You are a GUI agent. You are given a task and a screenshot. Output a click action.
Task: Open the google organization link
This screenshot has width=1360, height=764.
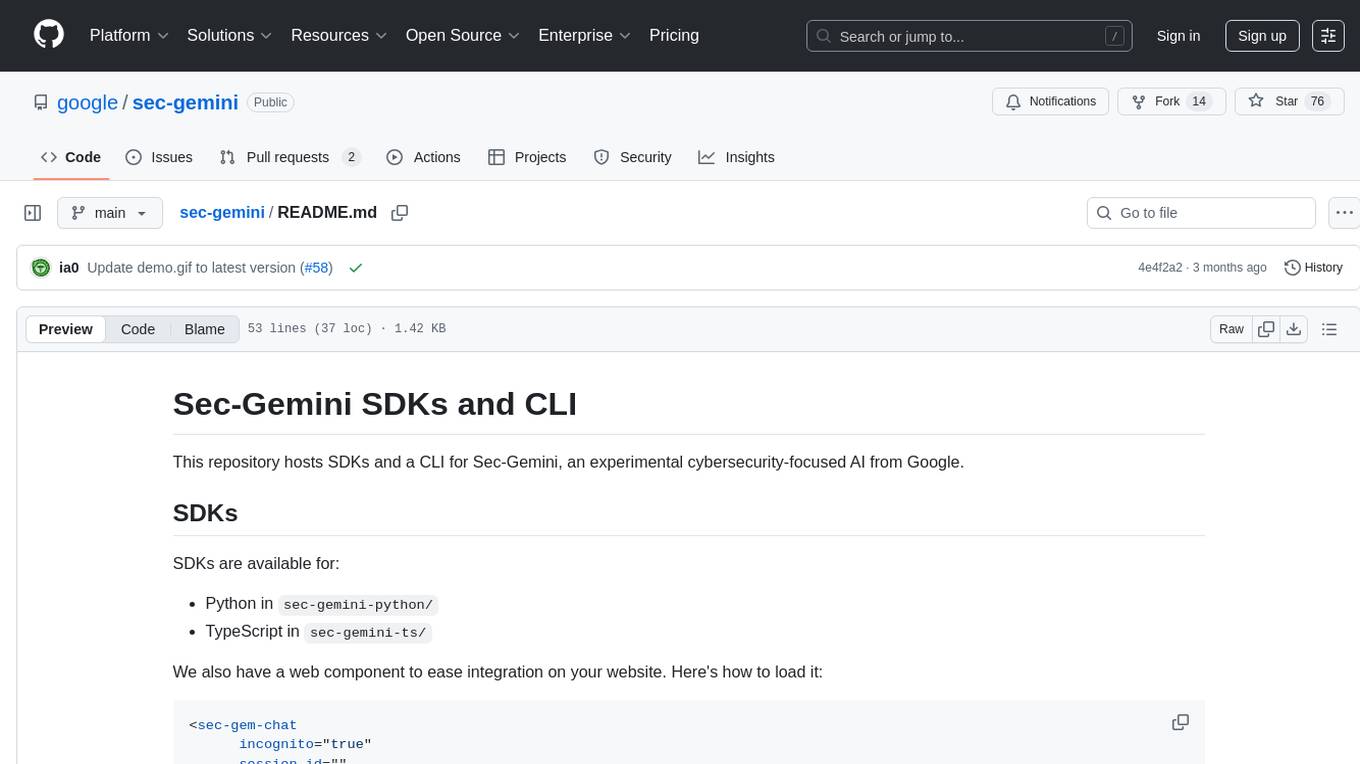point(88,102)
